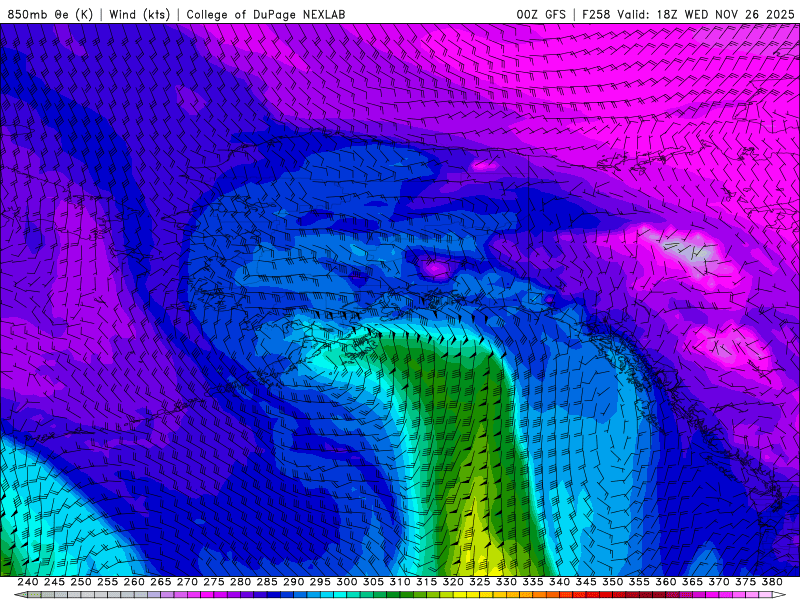Click the 255 value on color scale
Screen dimensions: 800x600
107,582
